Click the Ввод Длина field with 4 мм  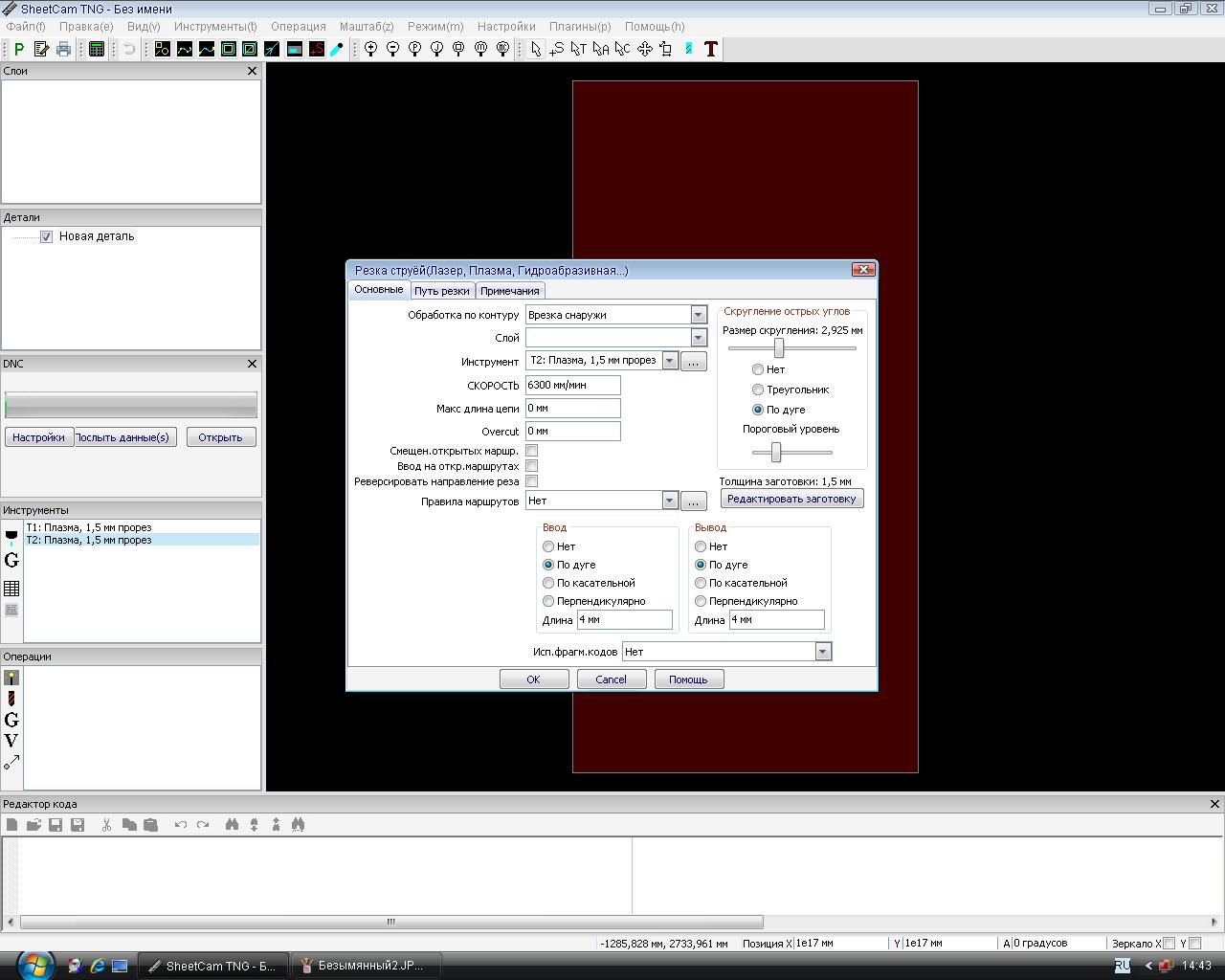pyautogui.click(x=625, y=620)
